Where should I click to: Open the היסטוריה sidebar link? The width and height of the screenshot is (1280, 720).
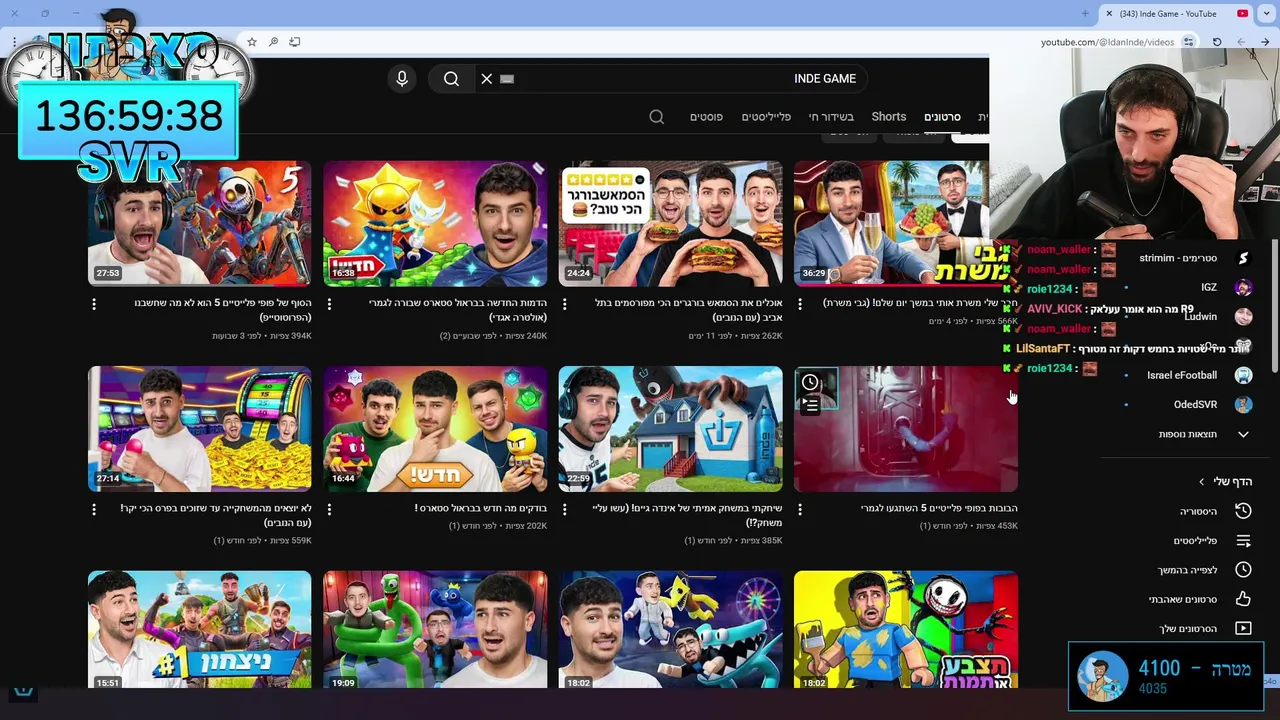[x=1198, y=511]
